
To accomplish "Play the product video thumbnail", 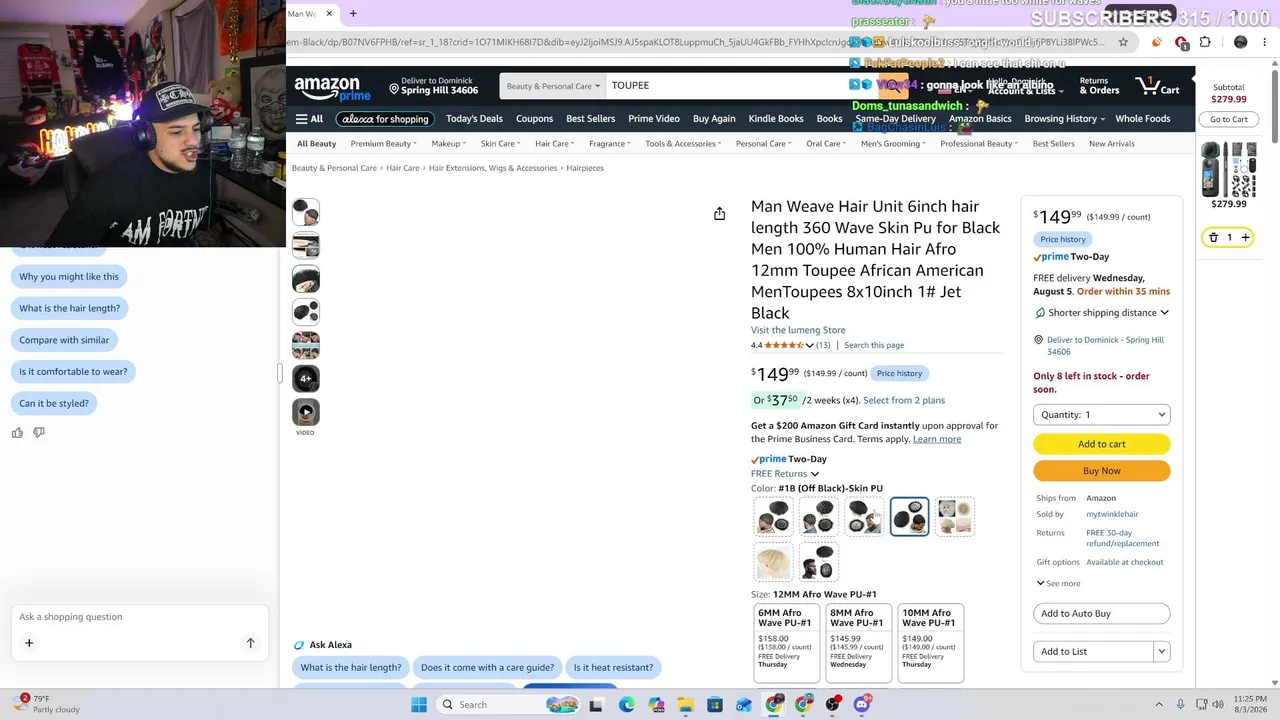I will point(306,412).
